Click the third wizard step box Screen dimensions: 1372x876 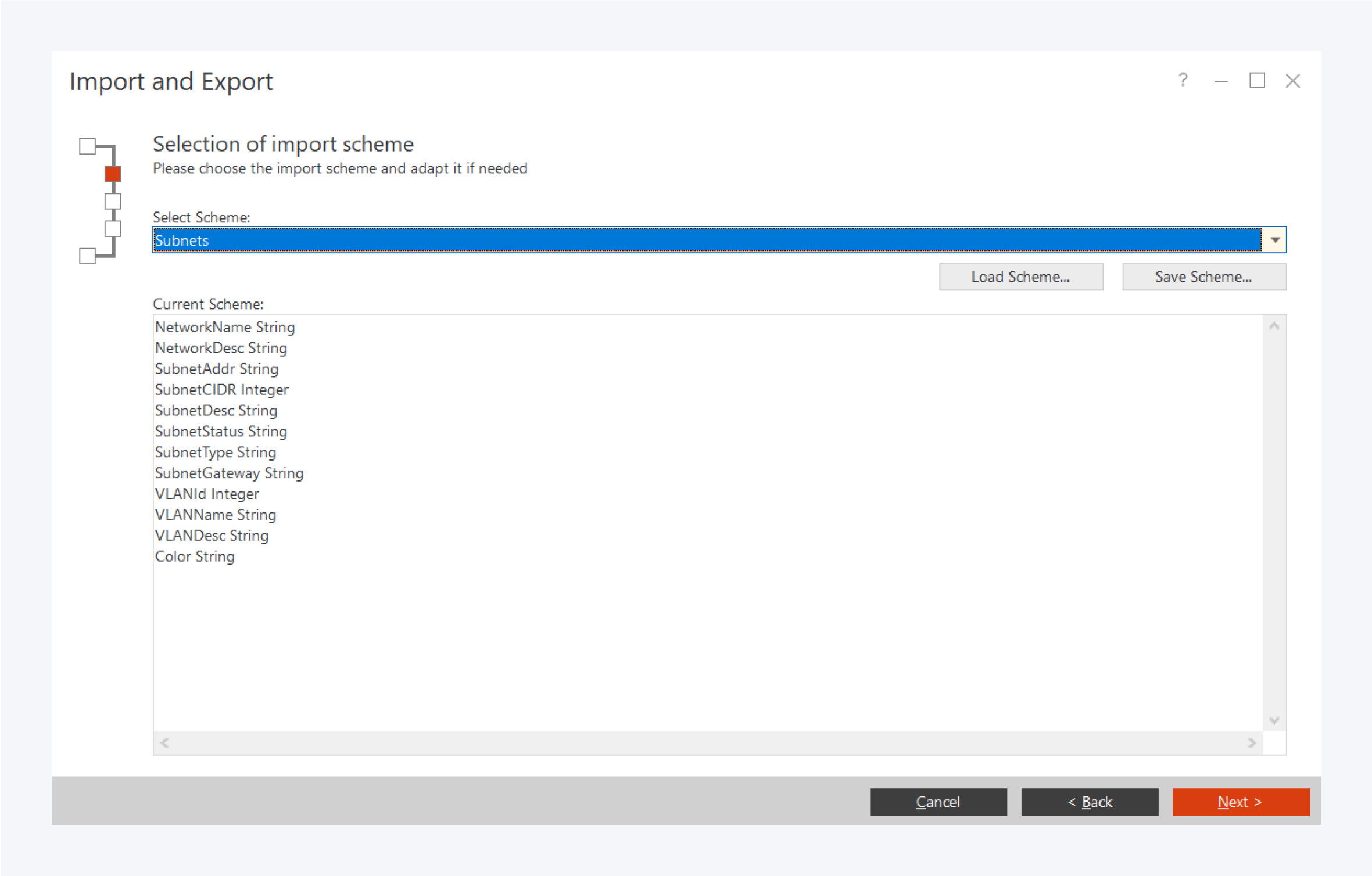[x=113, y=202]
